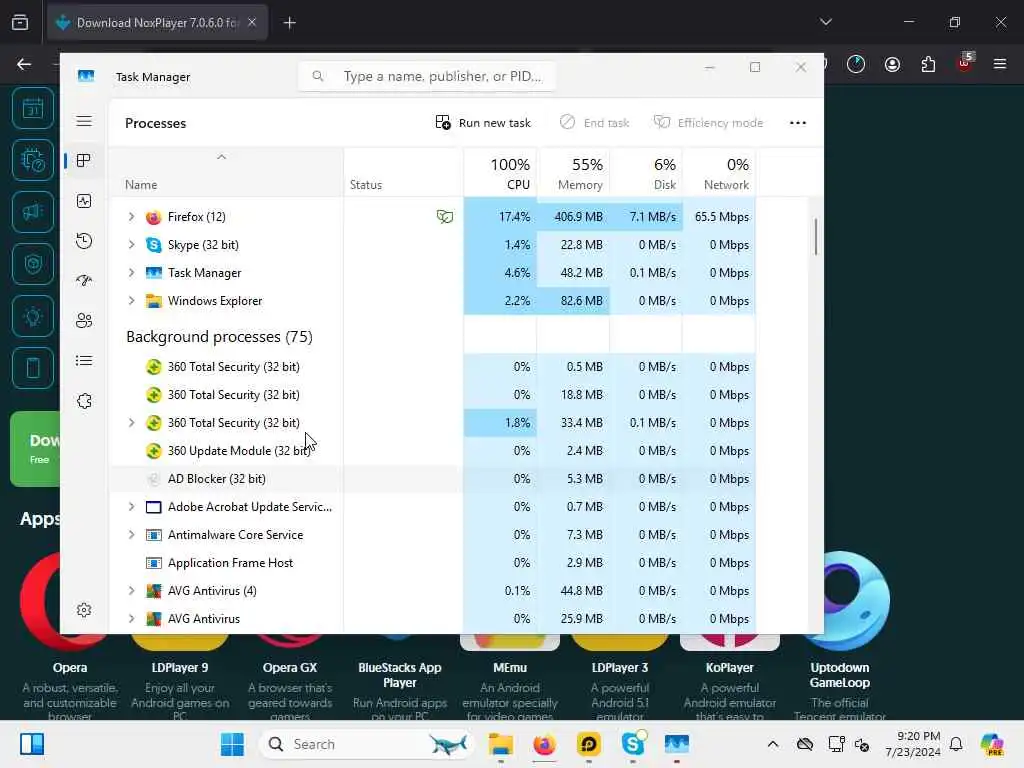The width and height of the screenshot is (1024, 768).
Task: Click the Skype process icon
Action: coord(153,245)
